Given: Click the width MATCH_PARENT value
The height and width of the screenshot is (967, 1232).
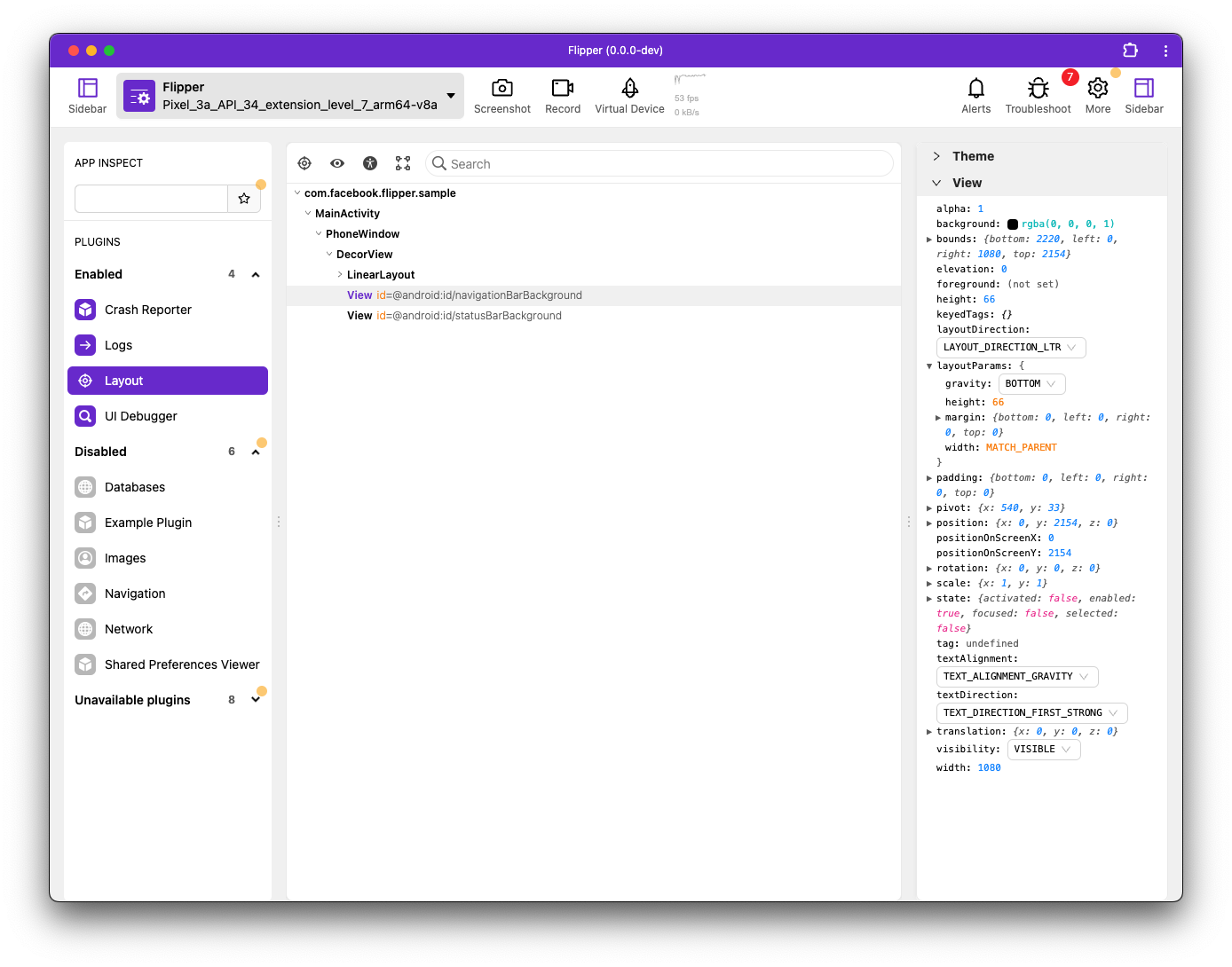Looking at the screenshot, I should tap(1022, 448).
